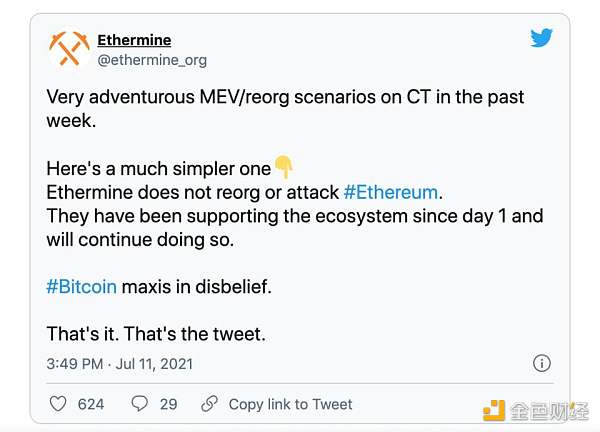Click the Ethermine pickaxe avatar
Image resolution: width=600 pixels, height=432 pixels.
(x=68, y=49)
